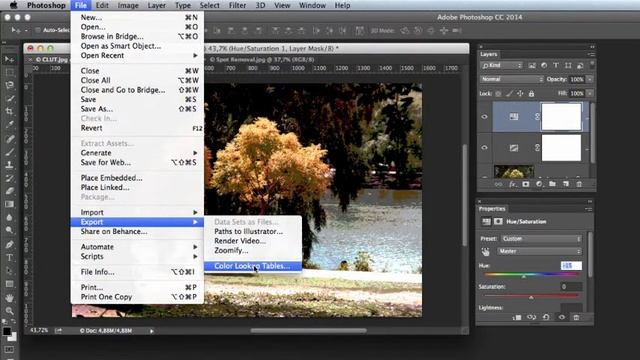Viewport: 640px width, 360px height.
Task: Click the link layers icon
Action: (x=498, y=184)
